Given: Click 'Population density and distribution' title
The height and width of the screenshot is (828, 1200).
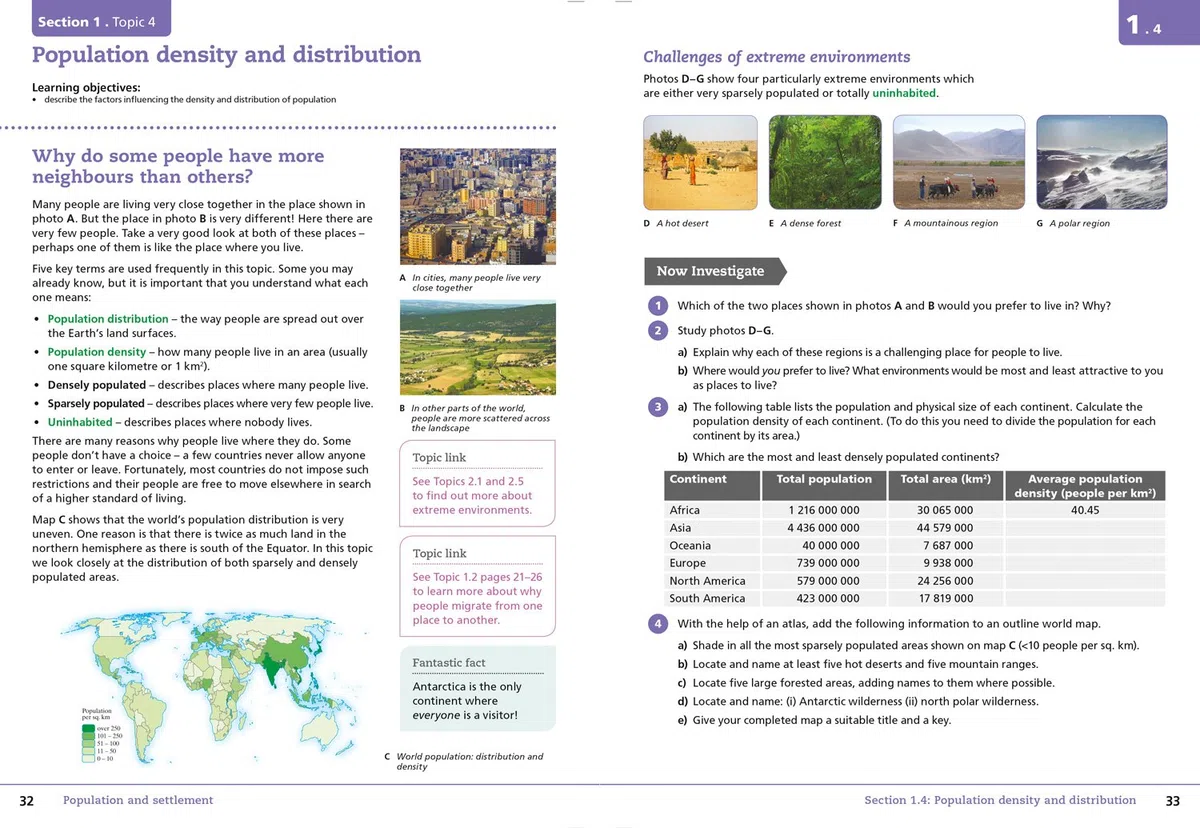Looking at the screenshot, I should click(x=226, y=55).
